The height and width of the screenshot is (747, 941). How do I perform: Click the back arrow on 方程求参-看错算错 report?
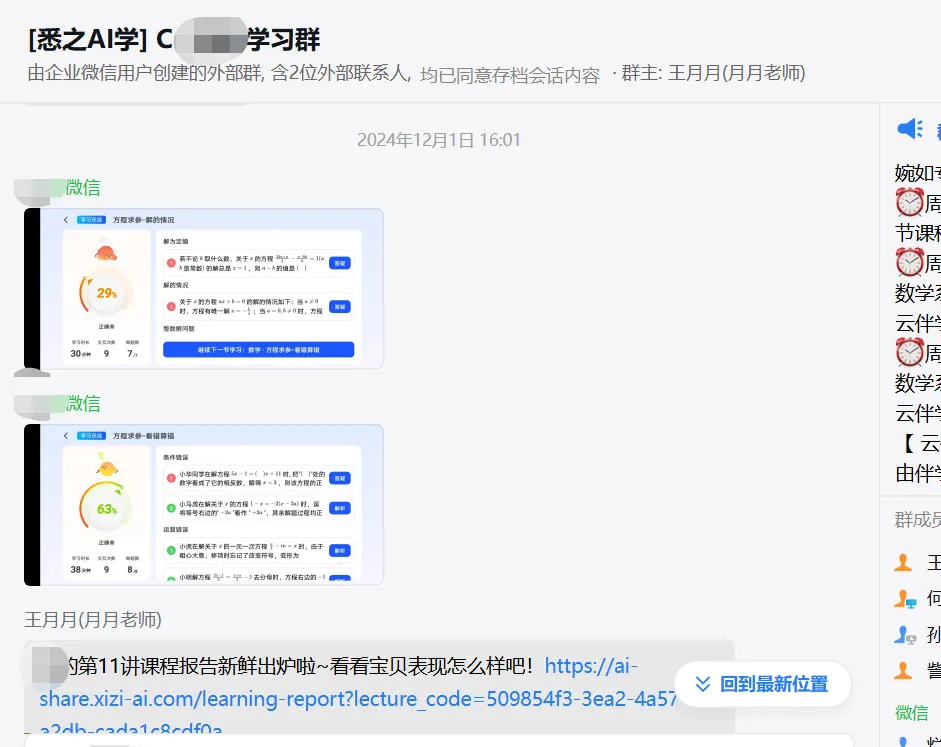click(x=65, y=437)
